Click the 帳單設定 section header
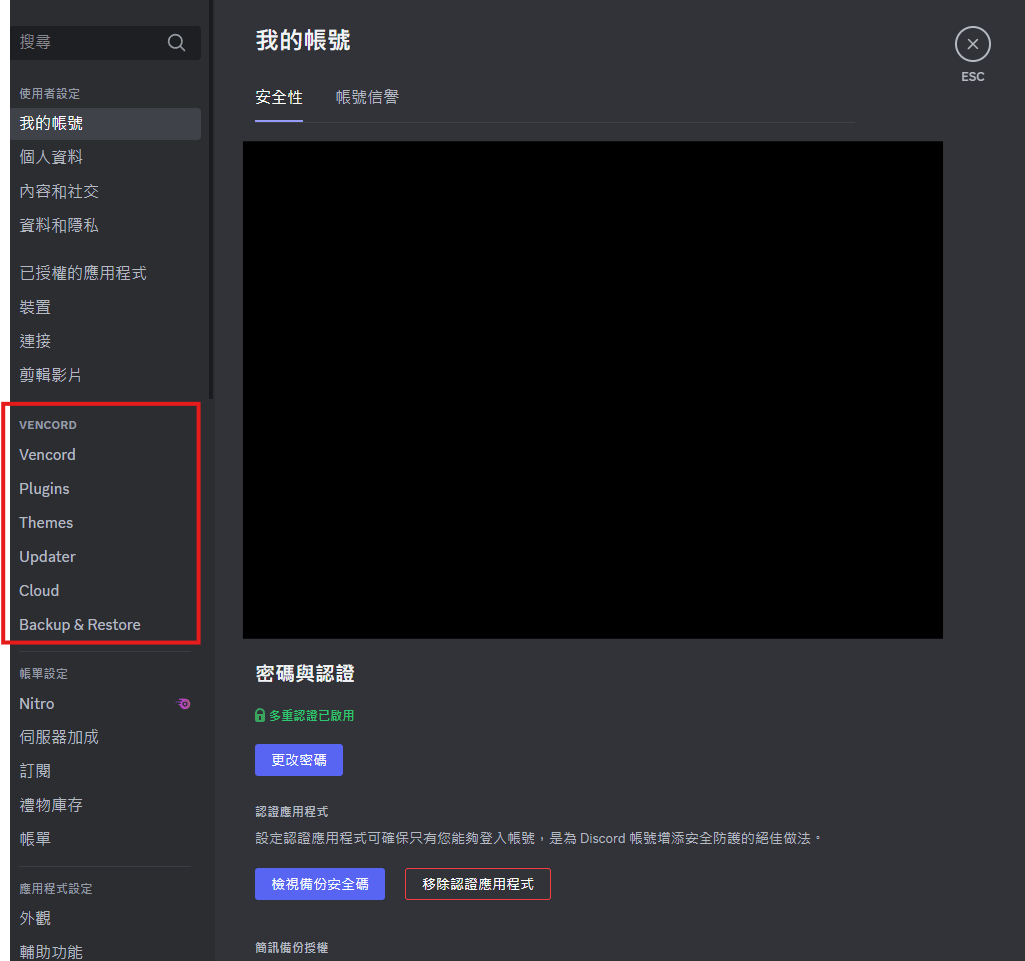Image resolution: width=1025 pixels, height=961 pixels. (x=43, y=673)
